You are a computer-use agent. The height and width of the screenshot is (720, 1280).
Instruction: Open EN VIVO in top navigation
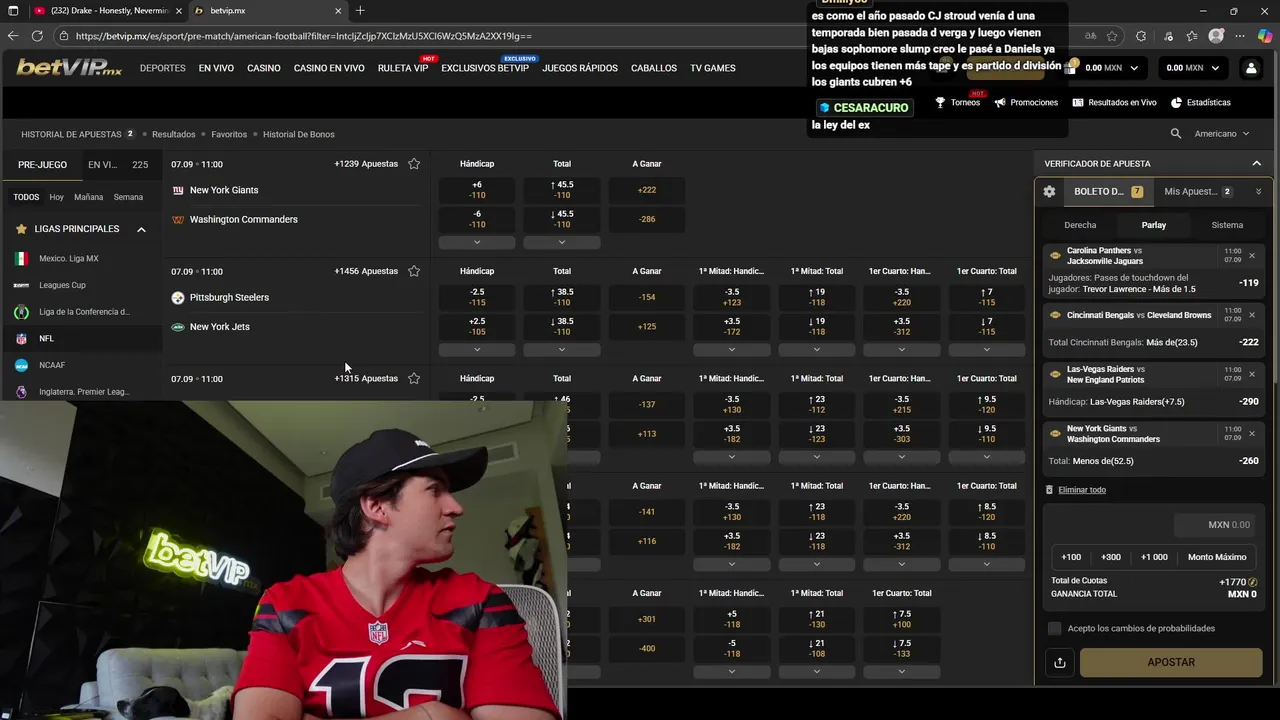coord(216,68)
